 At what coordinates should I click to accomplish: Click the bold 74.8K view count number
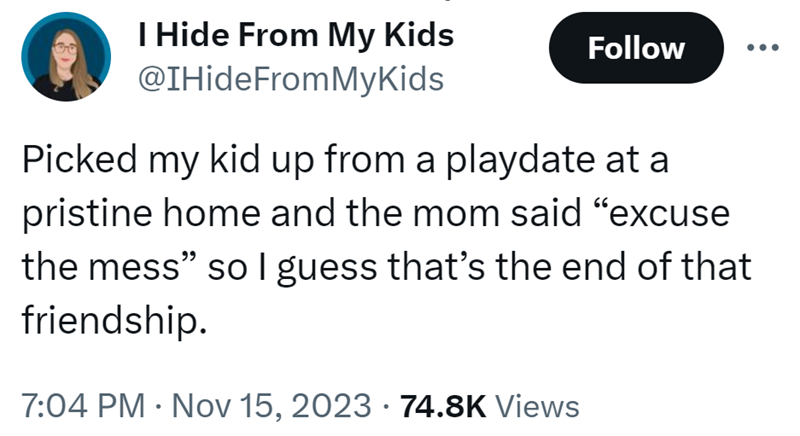pos(442,406)
